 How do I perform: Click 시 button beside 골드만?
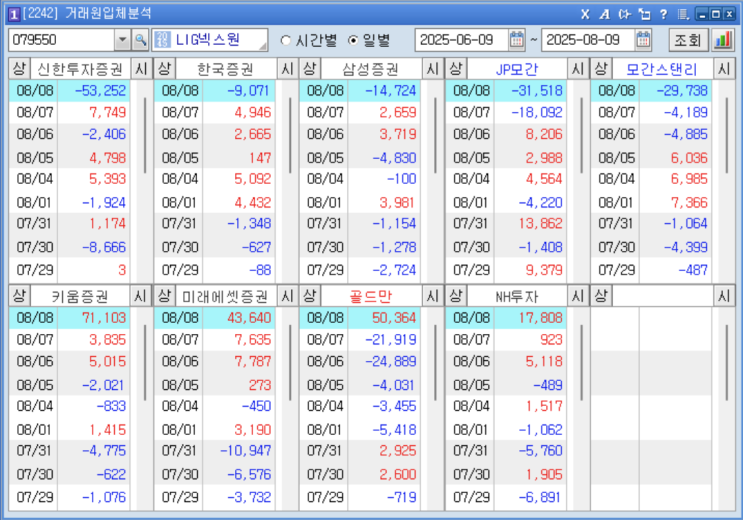[x=432, y=296]
